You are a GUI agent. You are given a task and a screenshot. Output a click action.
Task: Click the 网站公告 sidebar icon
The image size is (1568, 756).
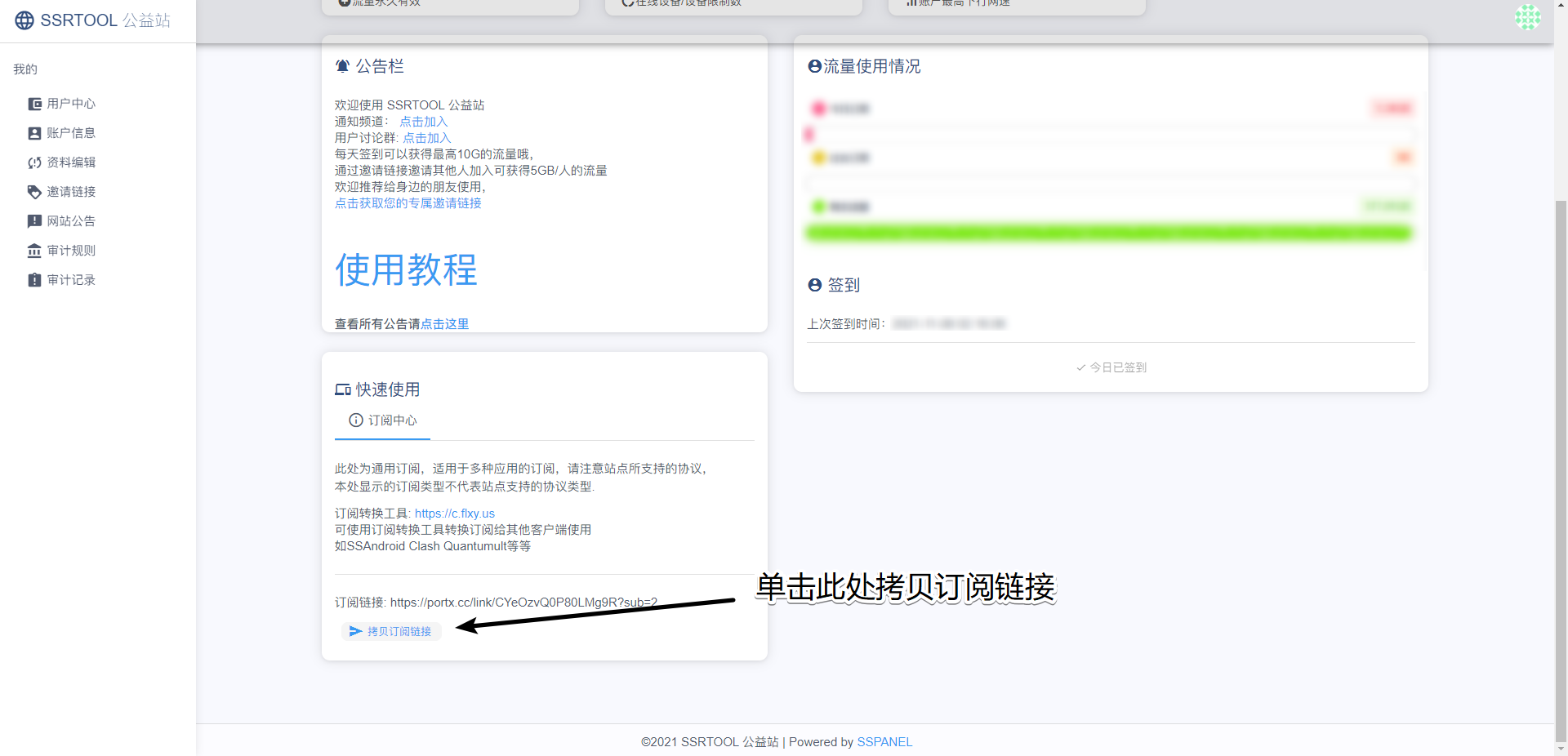click(34, 221)
